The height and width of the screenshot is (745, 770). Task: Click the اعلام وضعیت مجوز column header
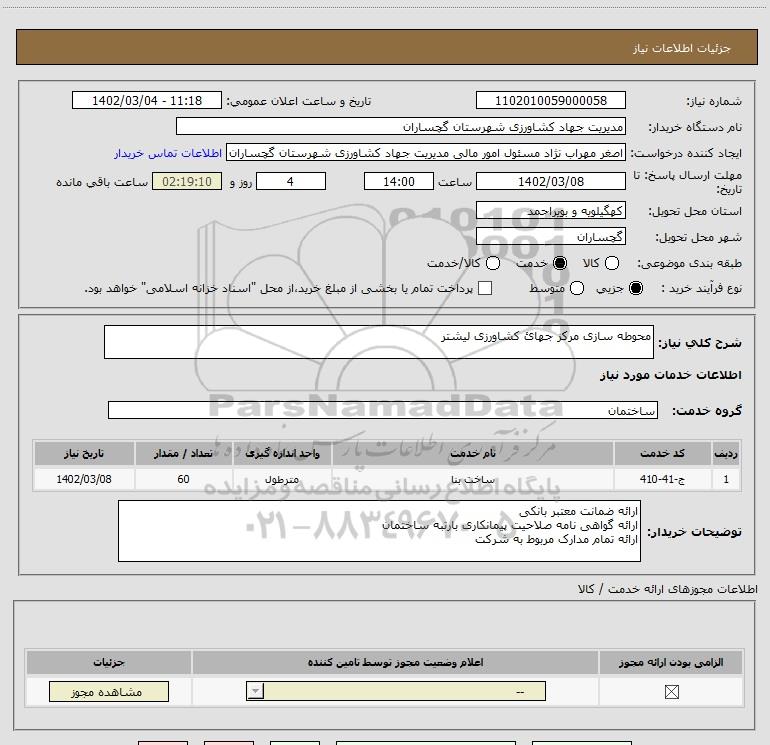(395, 662)
